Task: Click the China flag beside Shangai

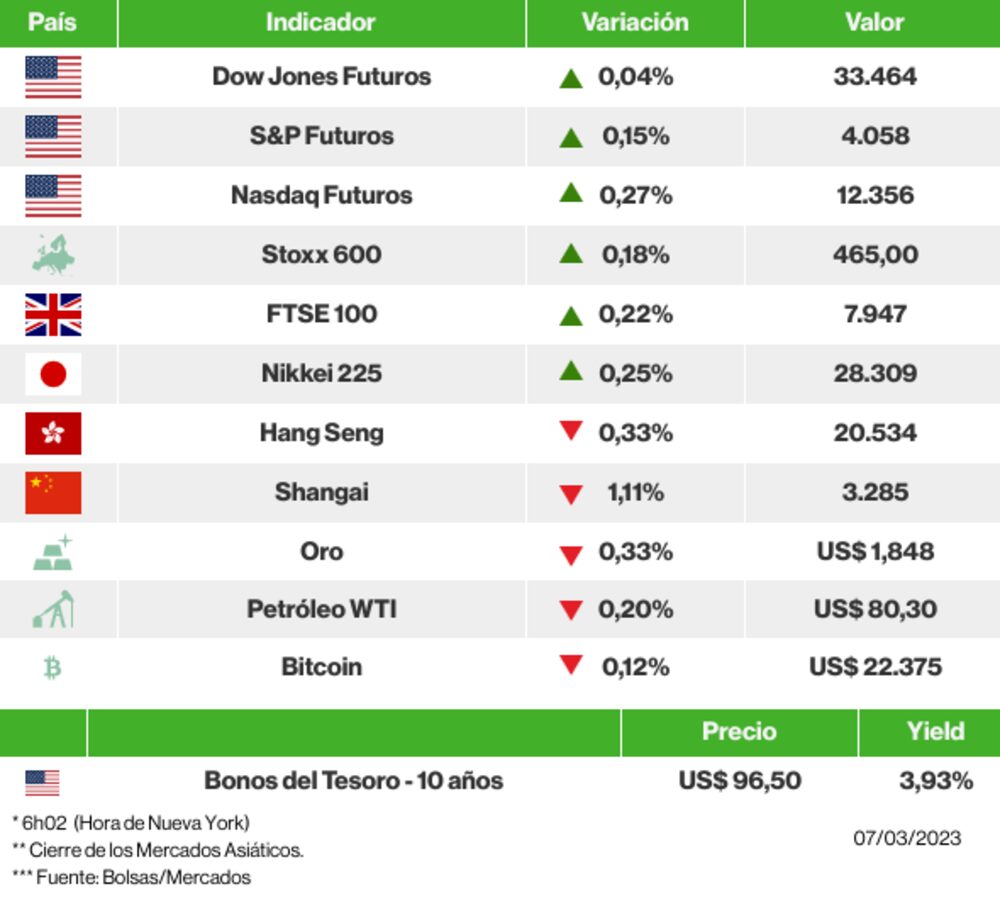Action: (53, 492)
